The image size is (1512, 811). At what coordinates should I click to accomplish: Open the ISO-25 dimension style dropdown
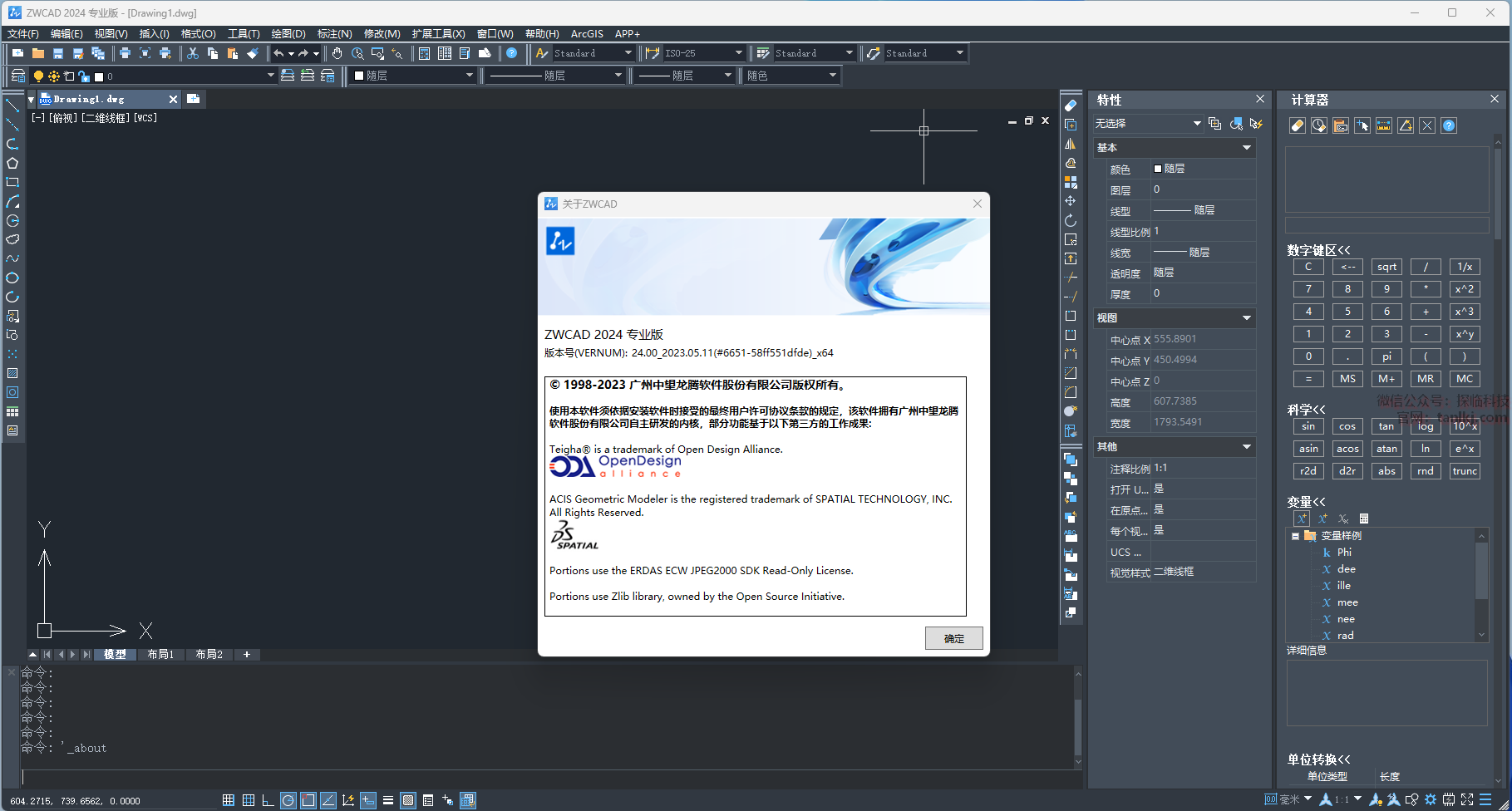(738, 53)
